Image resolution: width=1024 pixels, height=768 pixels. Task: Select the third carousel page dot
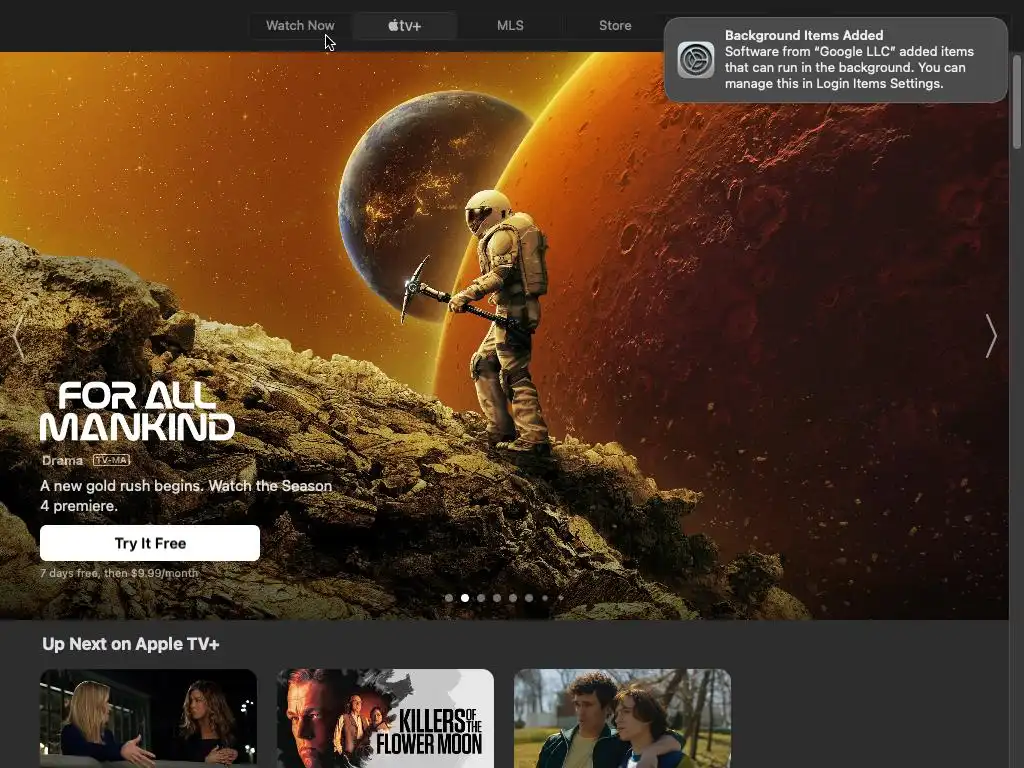pos(481,598)
